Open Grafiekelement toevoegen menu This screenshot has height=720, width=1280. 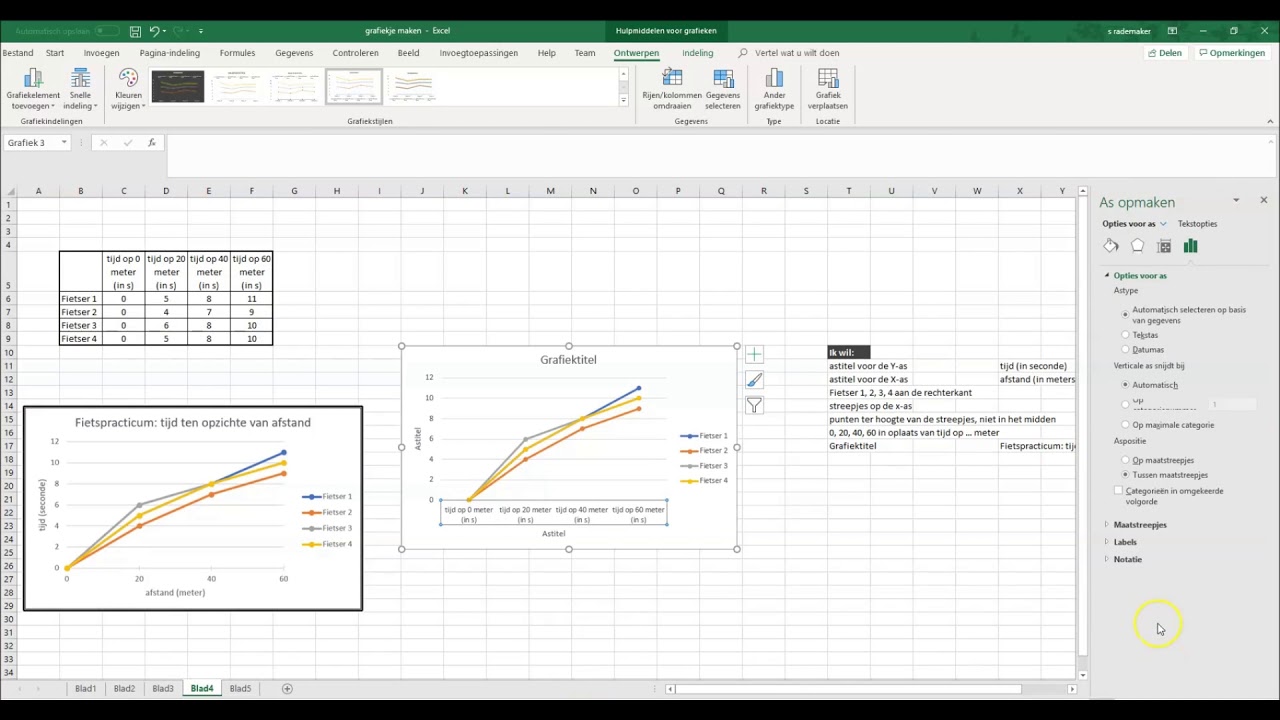click(x=33, y=90)
